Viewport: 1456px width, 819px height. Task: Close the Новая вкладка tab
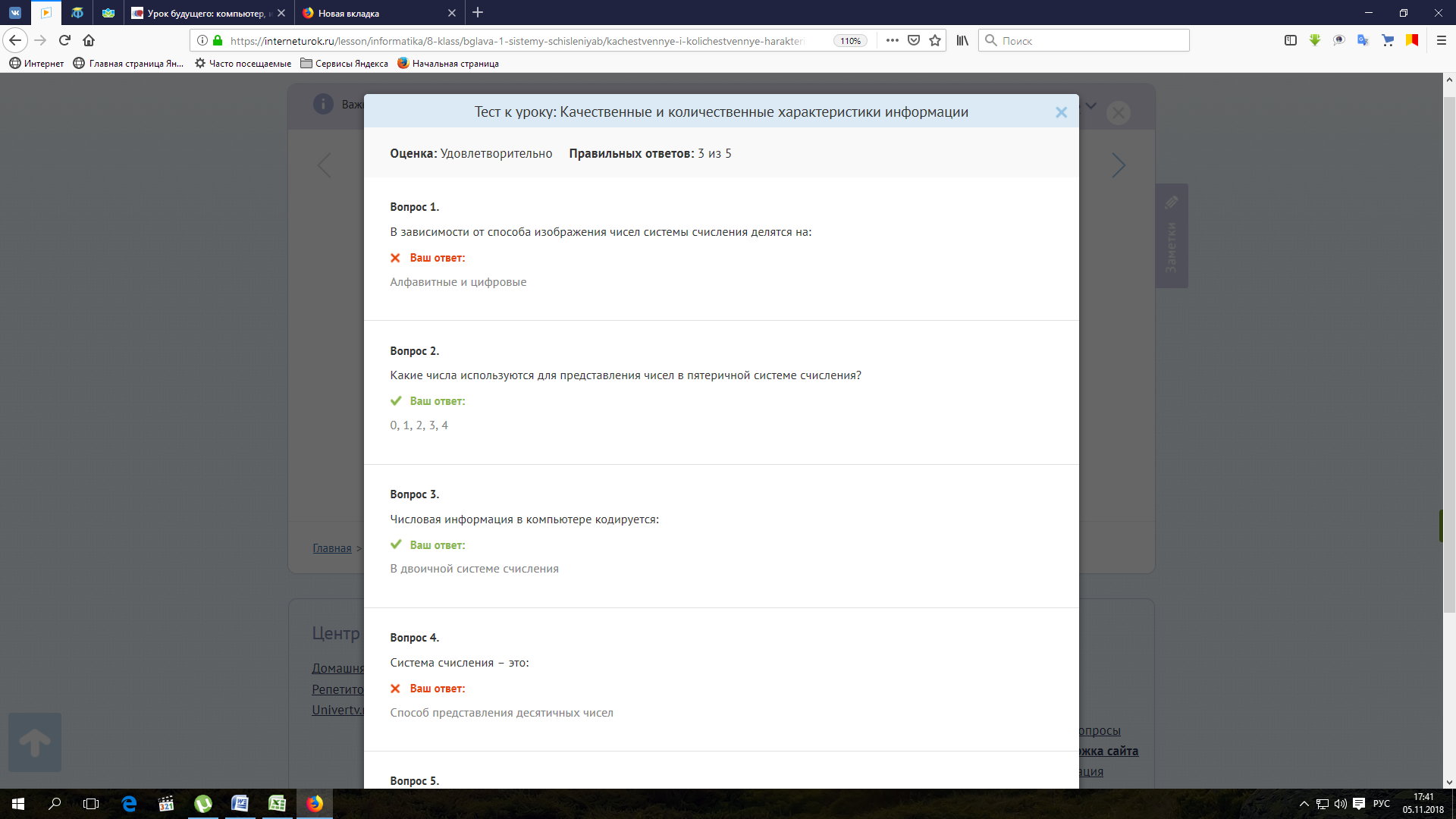(452, 13)
